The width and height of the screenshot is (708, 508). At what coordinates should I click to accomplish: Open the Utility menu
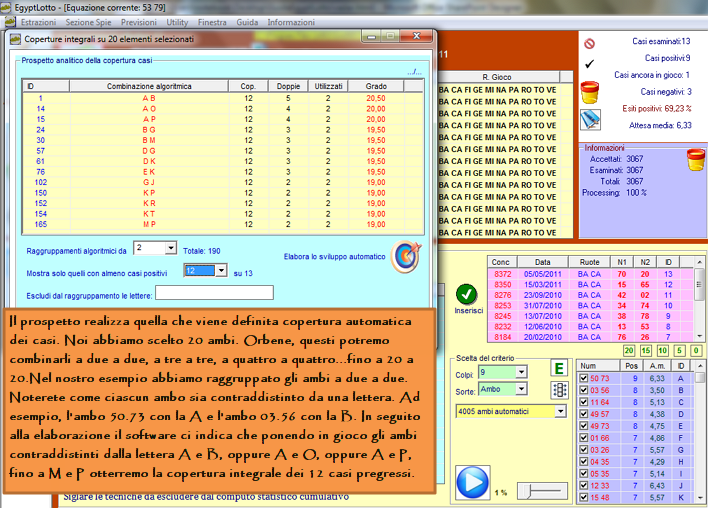pyautogui.click(x=177, y=22)
